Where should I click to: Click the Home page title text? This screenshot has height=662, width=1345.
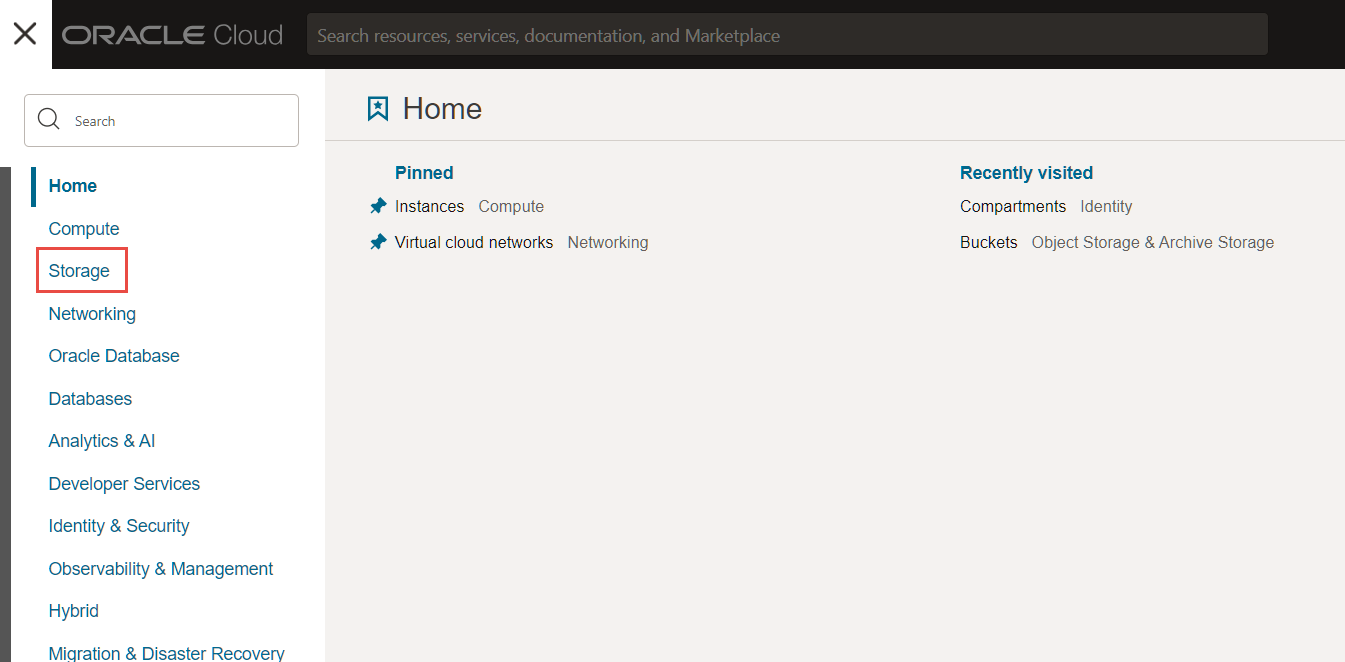442,108
